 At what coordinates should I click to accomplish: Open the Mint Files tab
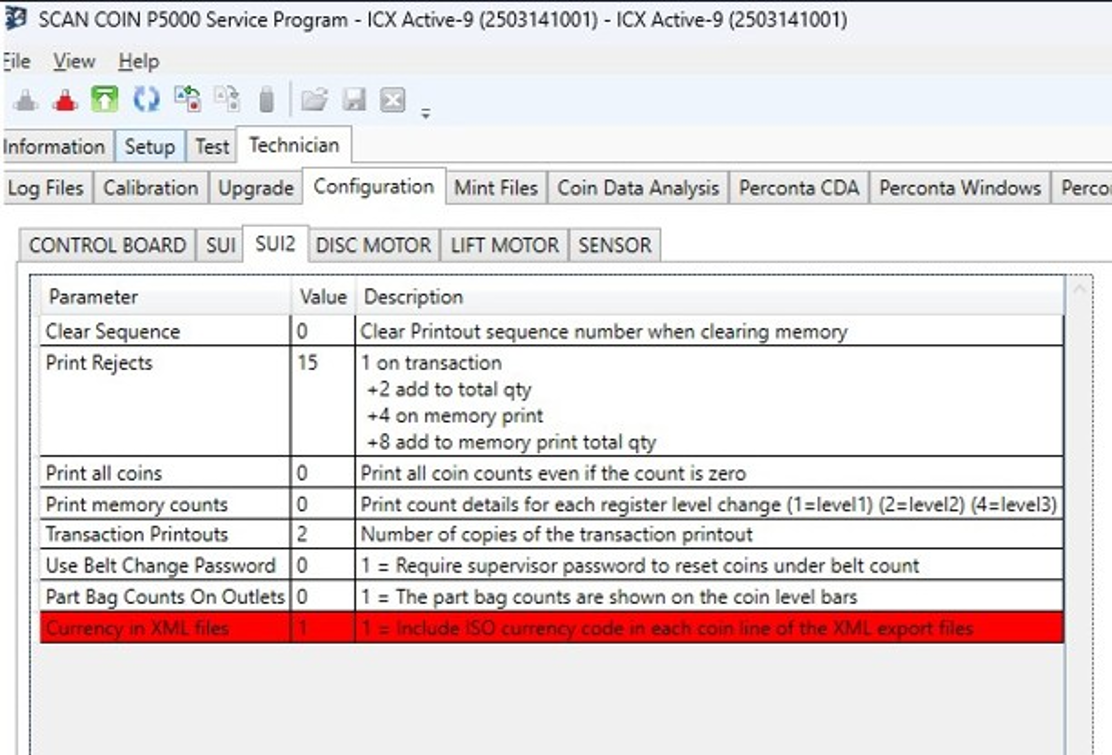click(496, 188)
